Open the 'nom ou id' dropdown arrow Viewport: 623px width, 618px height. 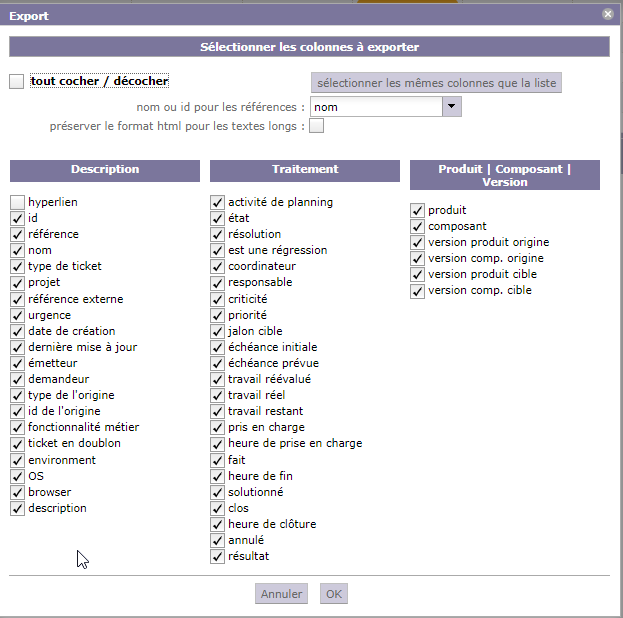point(451,107)
